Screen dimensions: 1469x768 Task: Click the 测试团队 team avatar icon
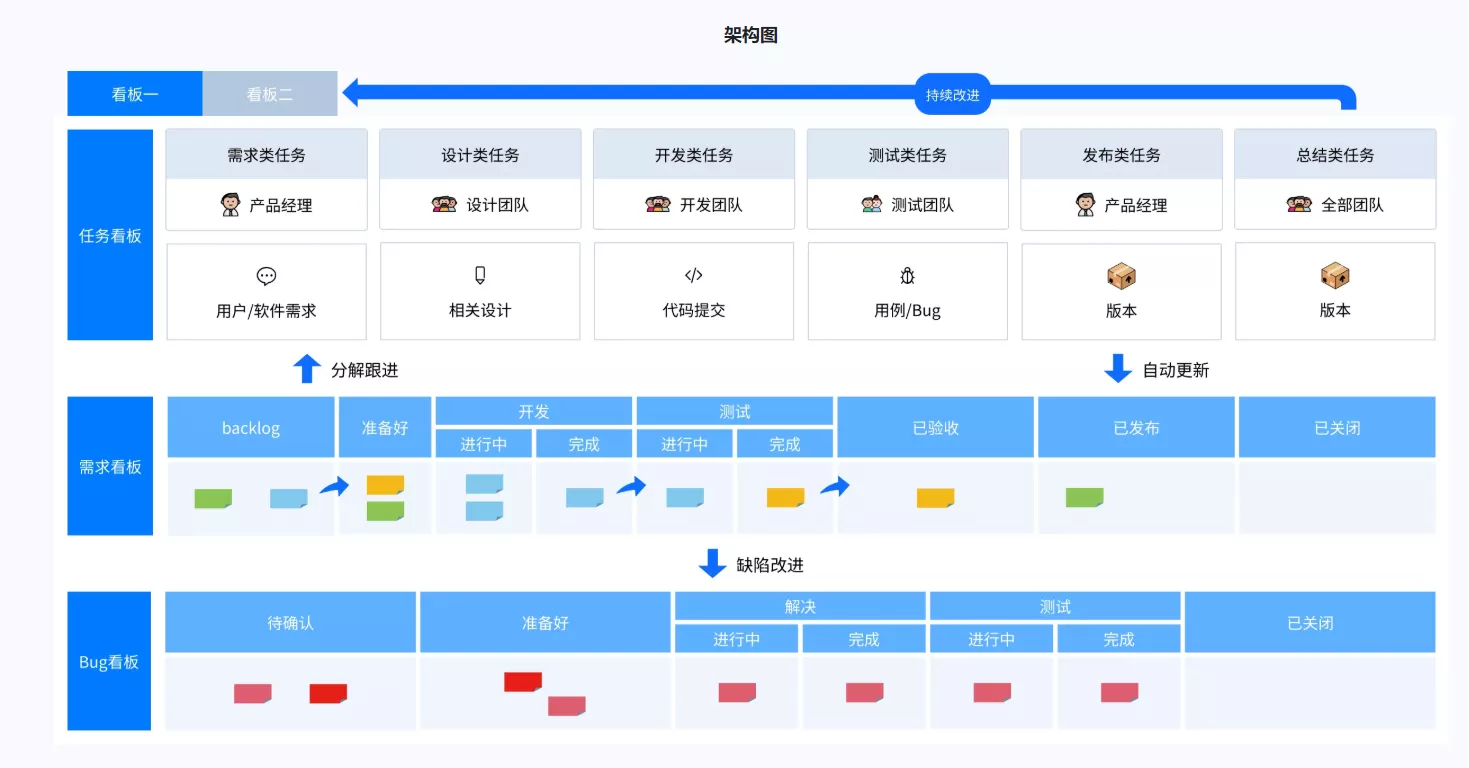pos(872,205)
